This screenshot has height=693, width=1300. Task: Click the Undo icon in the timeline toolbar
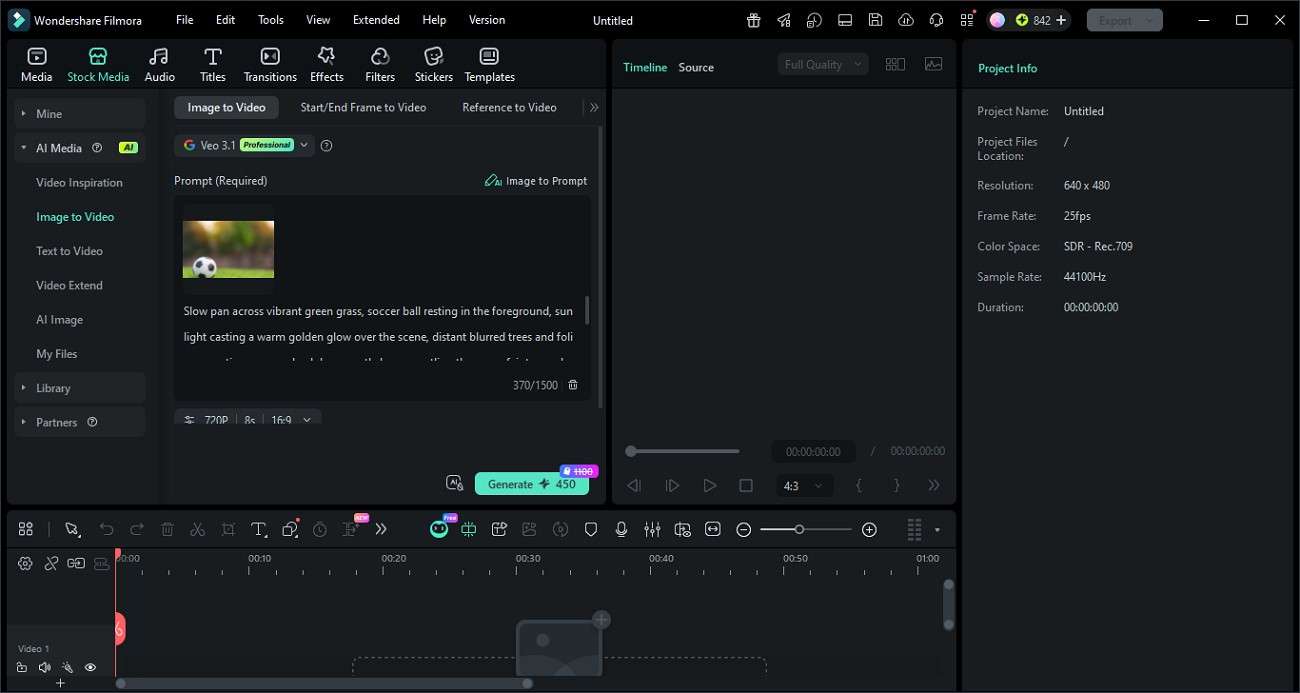click(x=106, y=529)
